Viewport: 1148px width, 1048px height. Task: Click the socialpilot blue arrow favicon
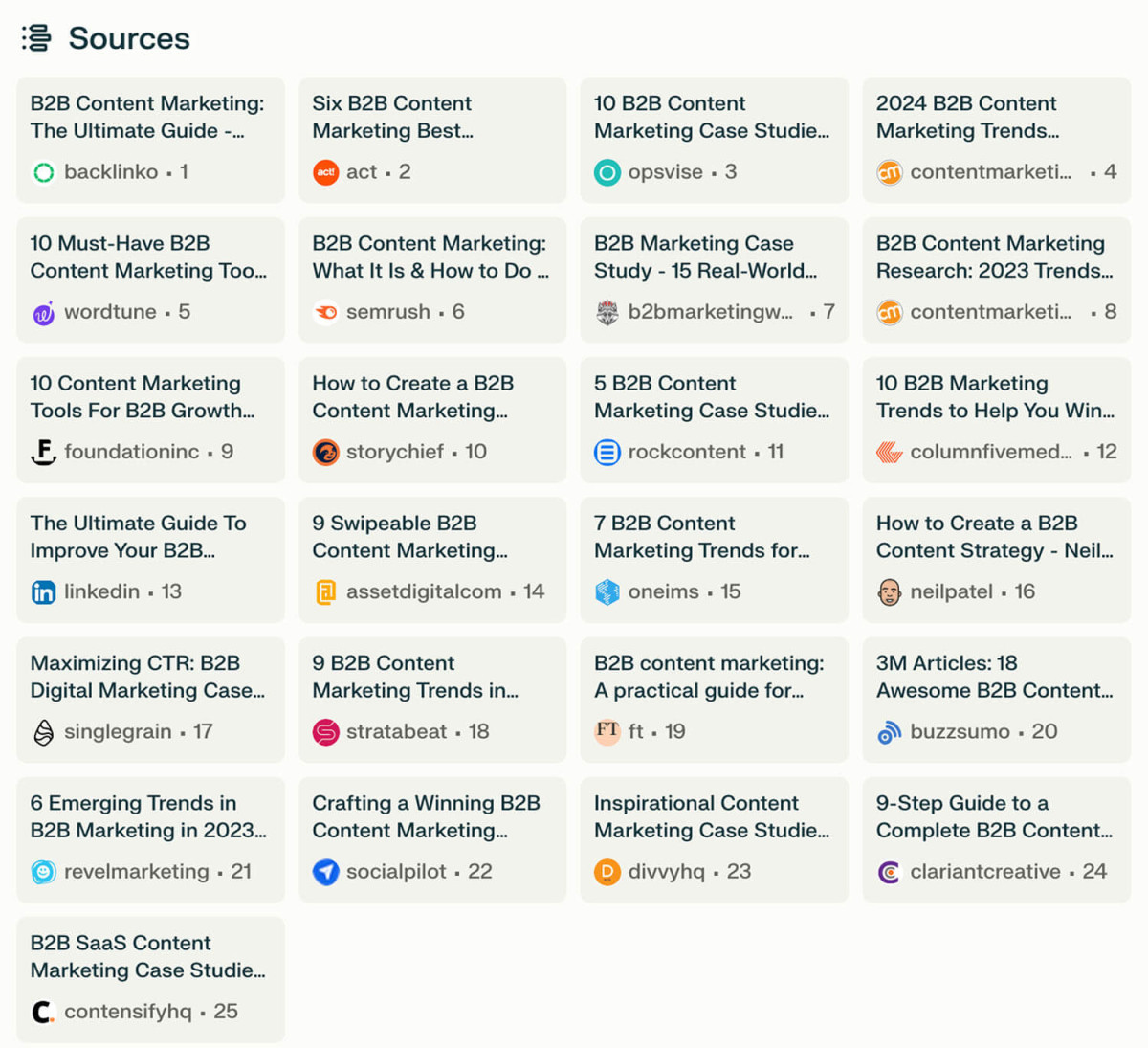(x=325, y=872)
